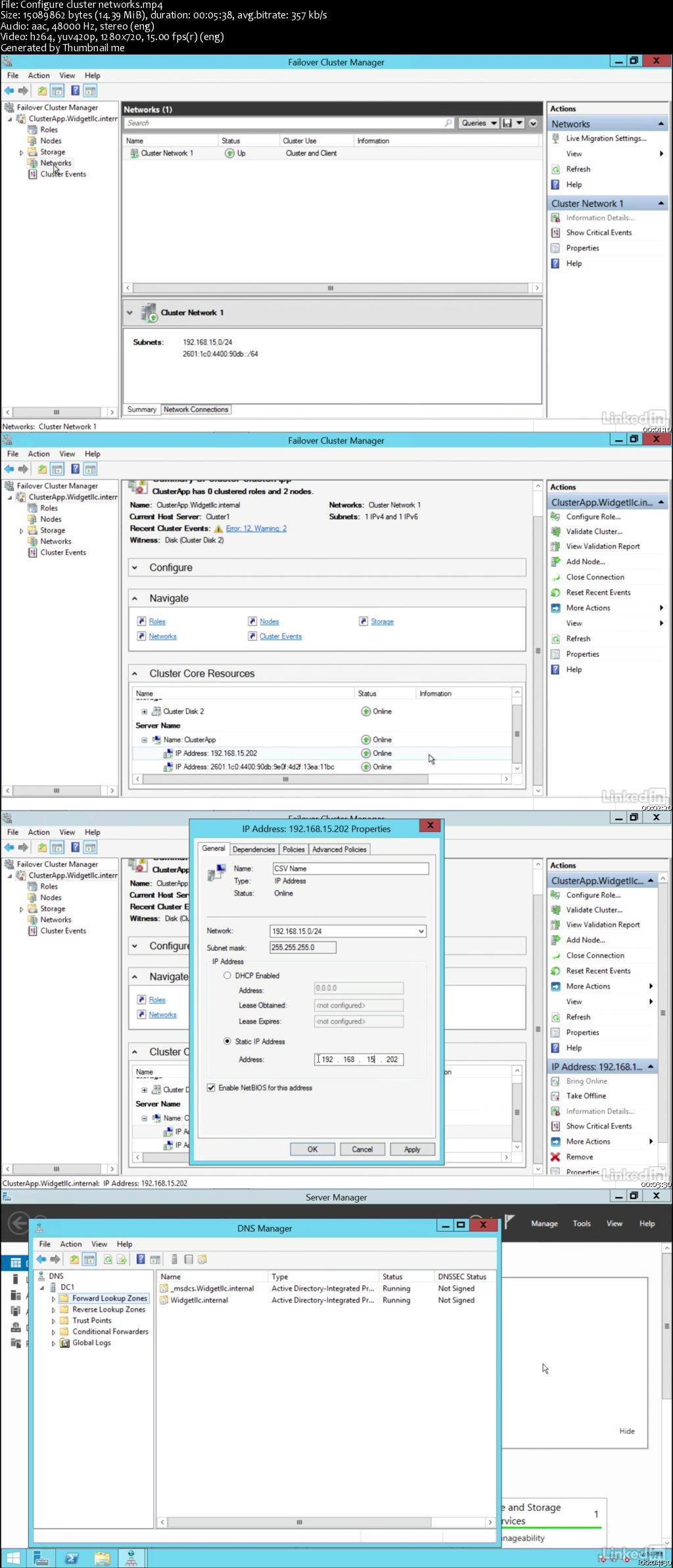
Task: Expand Reverse Lookup Zones in DNS tree
Action: point(53,1310)
